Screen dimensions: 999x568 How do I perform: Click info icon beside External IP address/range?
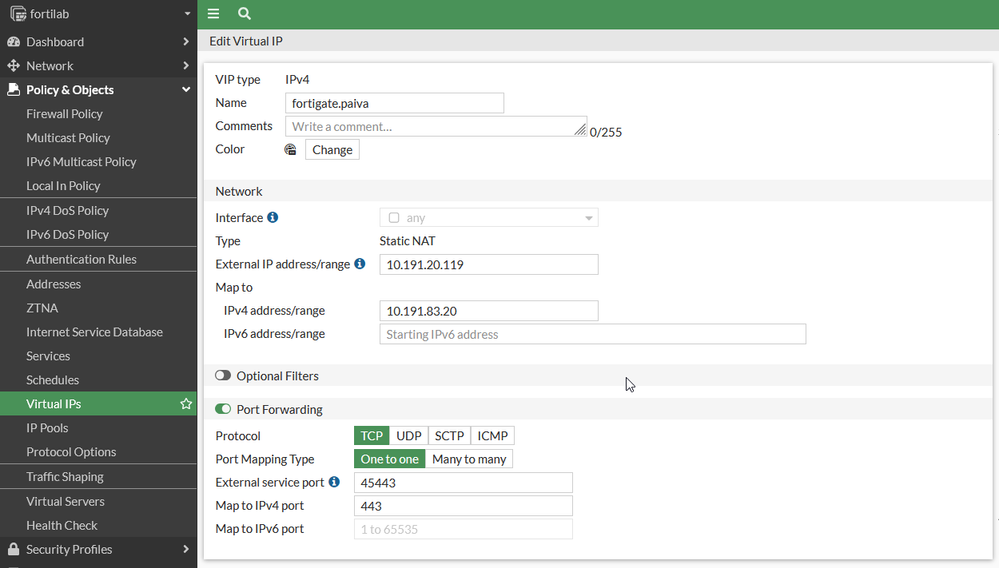[360, 264]
